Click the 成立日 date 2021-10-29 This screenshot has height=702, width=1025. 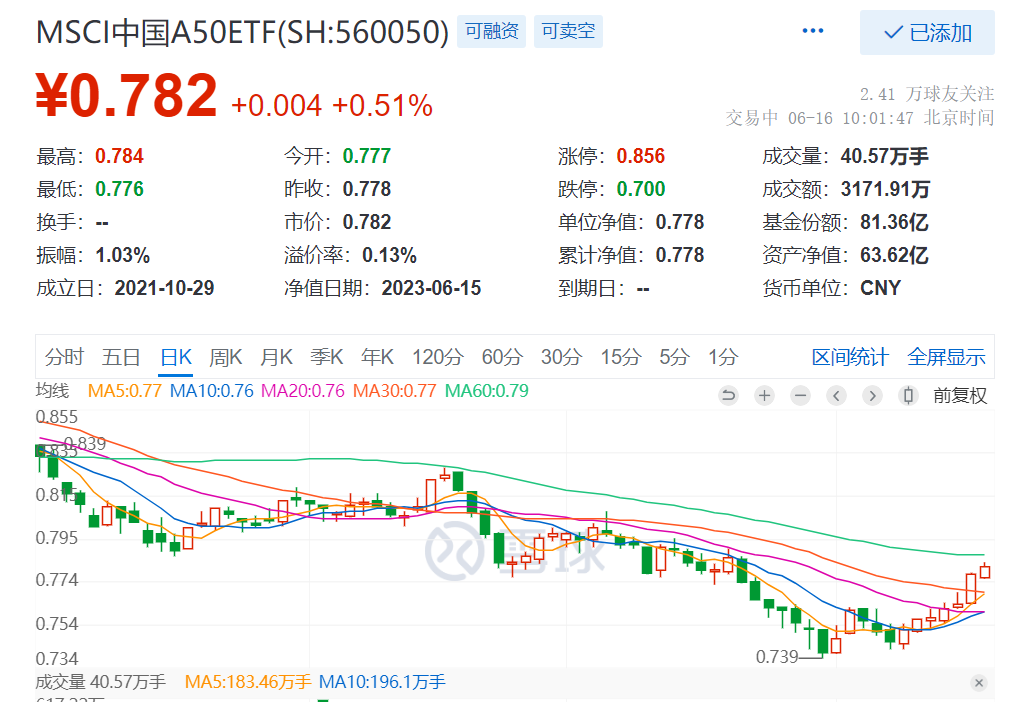(164, 288)
